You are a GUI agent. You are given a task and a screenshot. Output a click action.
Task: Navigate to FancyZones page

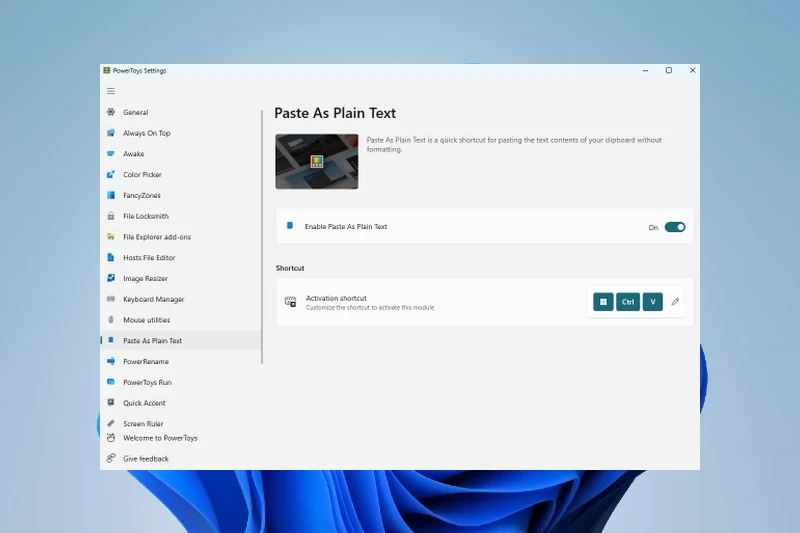(x=181, y=195)
